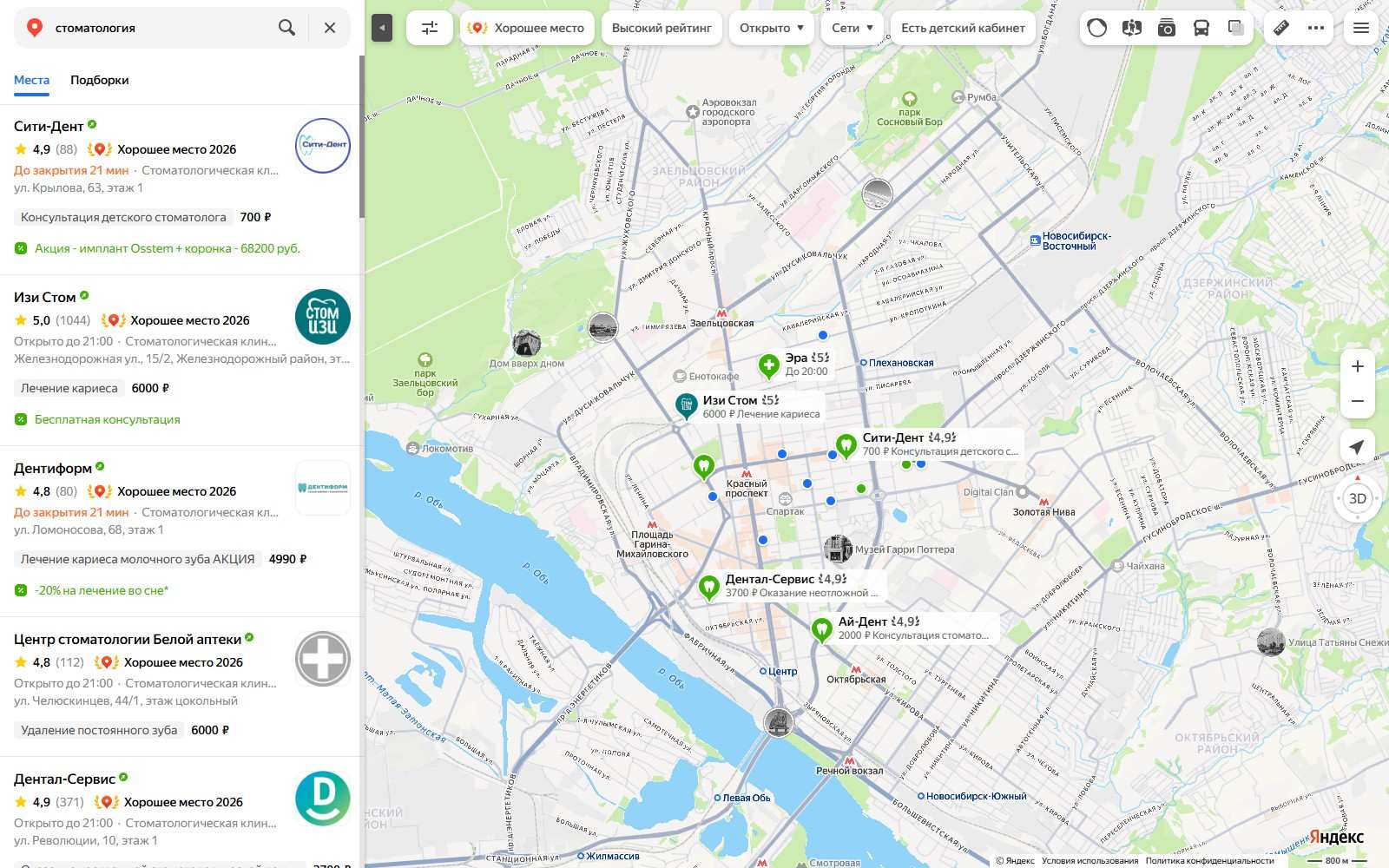Switch to the Подборки tab
1389x868 pixels.
click(100, 80)
